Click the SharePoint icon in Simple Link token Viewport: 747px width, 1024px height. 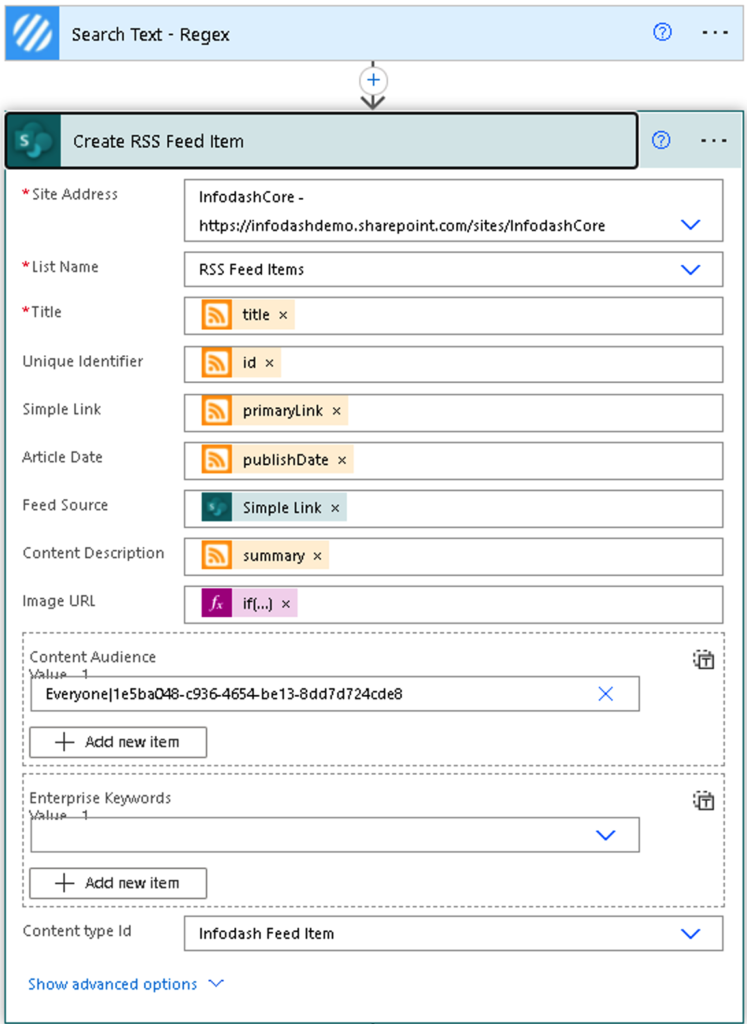tap(217, 507)
